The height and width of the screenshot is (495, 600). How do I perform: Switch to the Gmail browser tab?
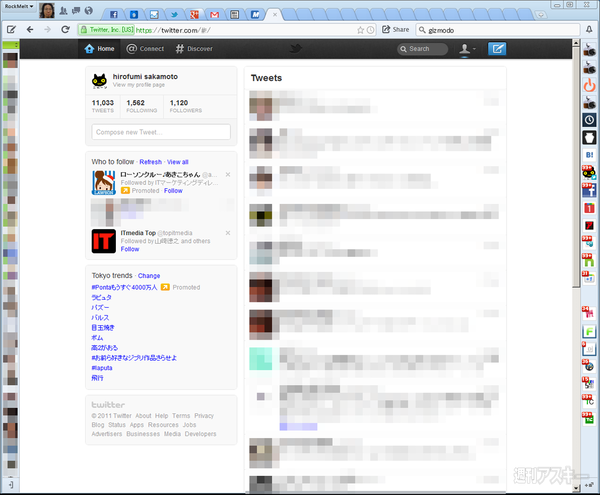tap(215, 15)
